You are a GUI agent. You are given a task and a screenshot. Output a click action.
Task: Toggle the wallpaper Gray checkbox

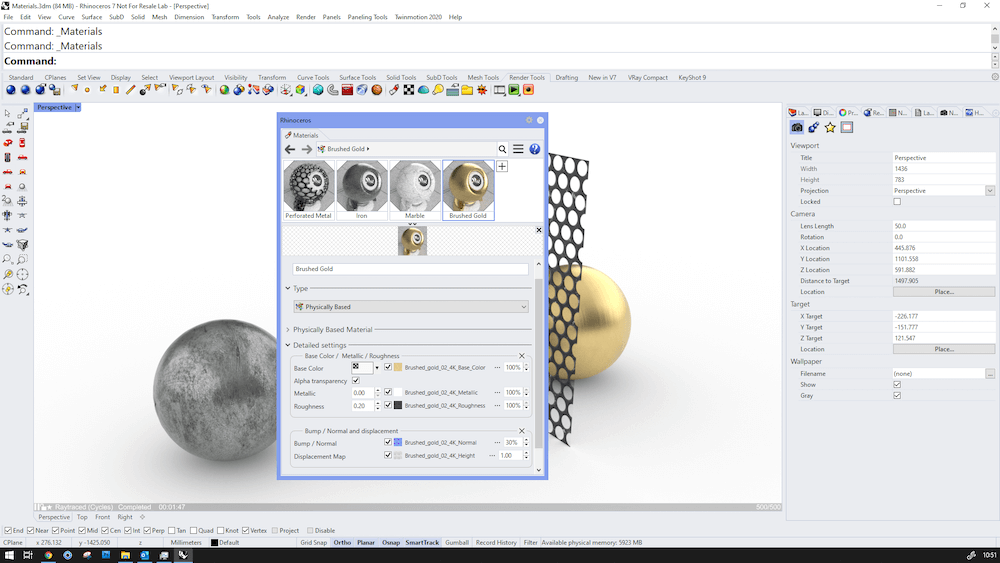point(897,395)
